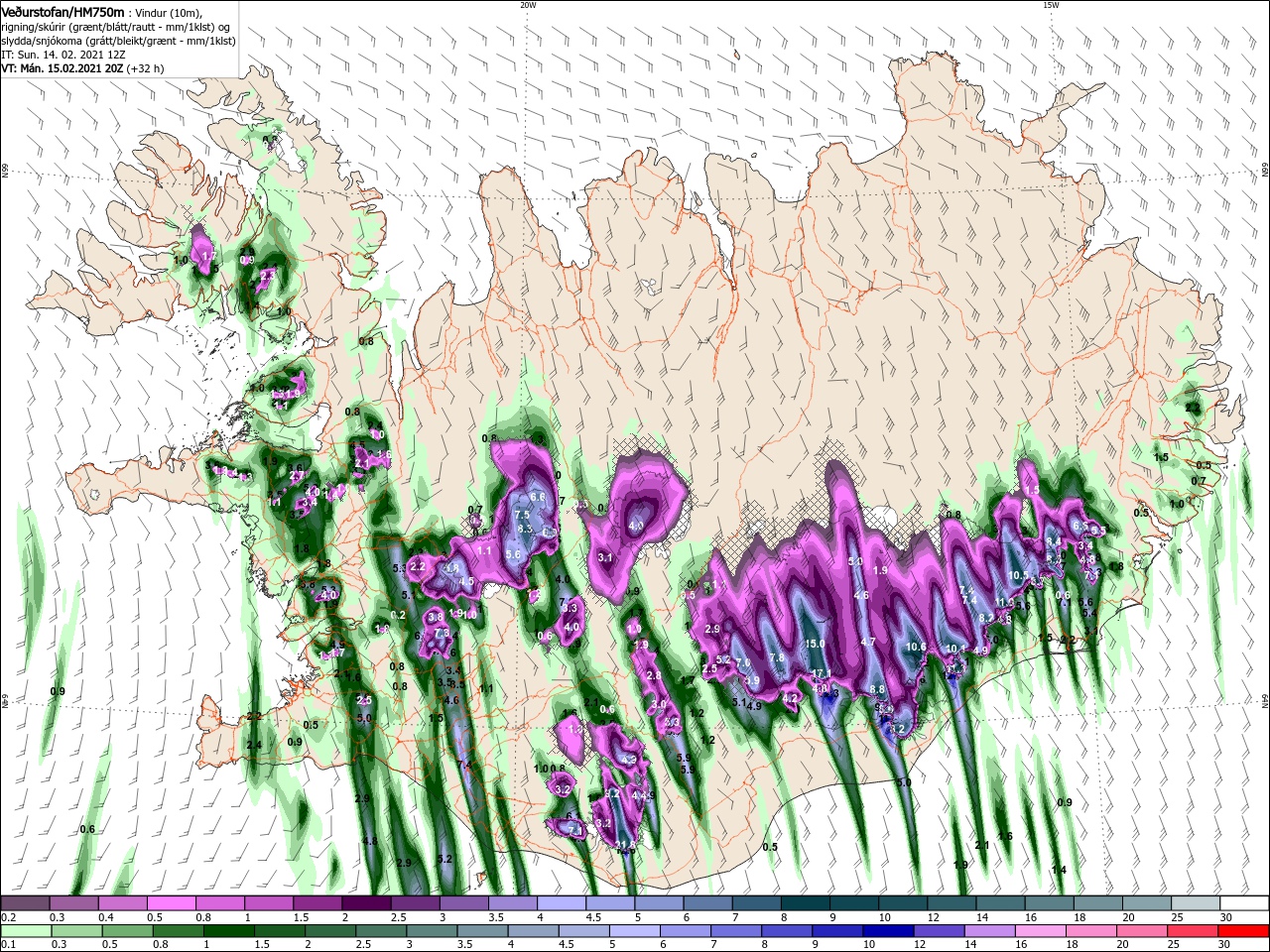Click the 10.1 precipitation value on the map
This screenshot has width=1270, height=952.
point(955,650)
